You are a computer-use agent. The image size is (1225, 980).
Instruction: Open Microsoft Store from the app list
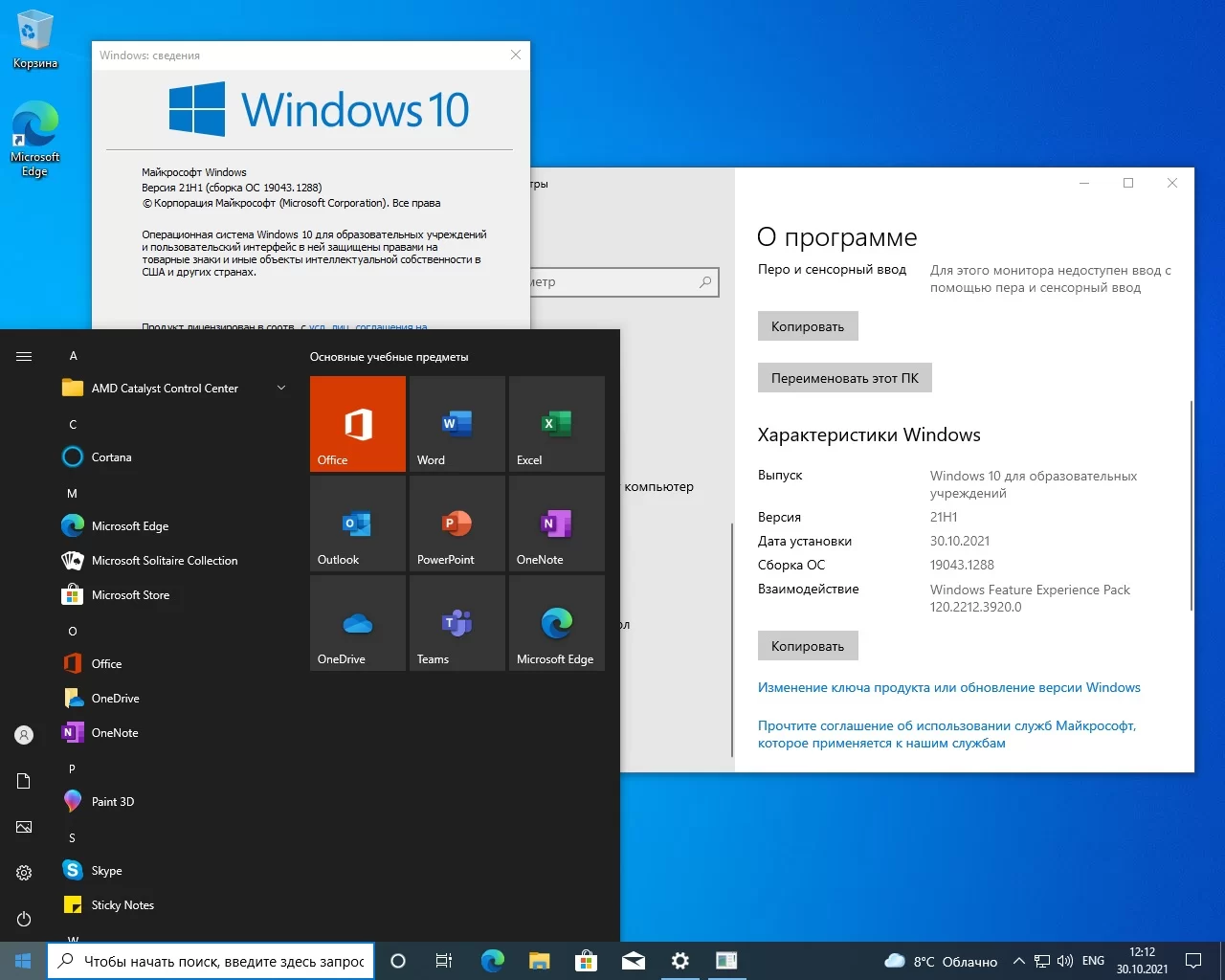174,595
